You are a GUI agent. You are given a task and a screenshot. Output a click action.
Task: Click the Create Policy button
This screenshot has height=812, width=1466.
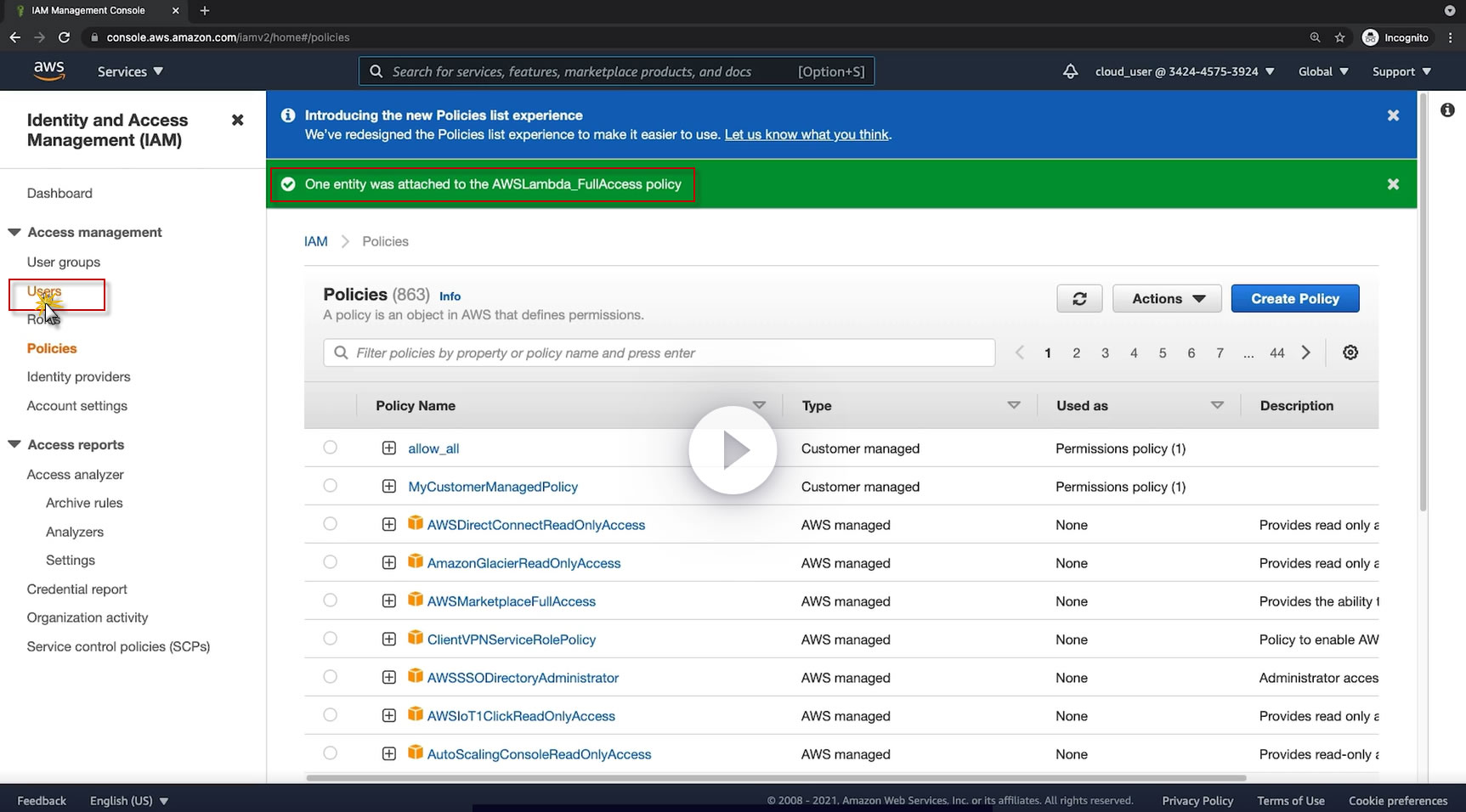click(x=1294, y=299)
